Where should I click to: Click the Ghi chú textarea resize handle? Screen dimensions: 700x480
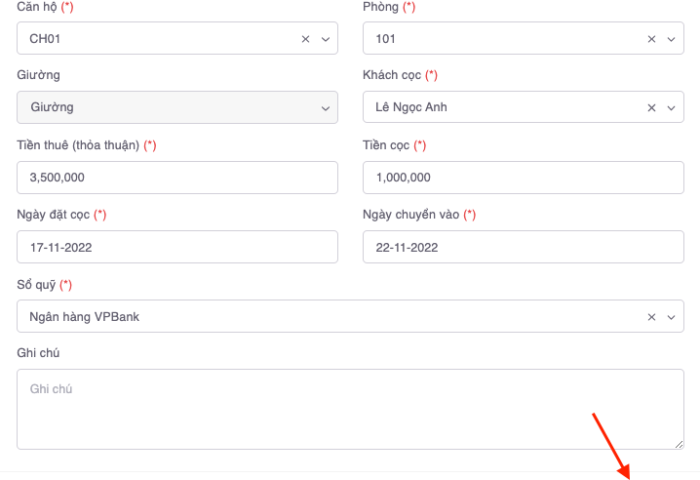pos(679,444)
